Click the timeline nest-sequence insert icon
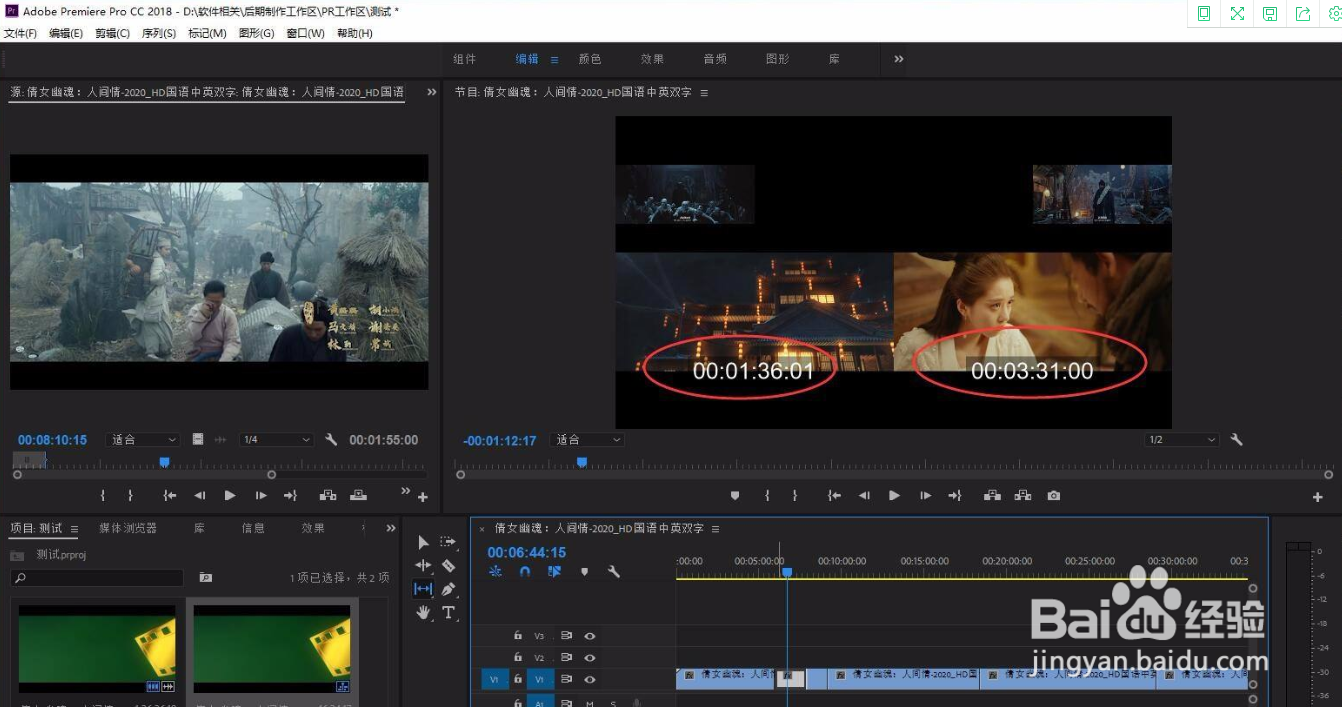Image resolution: width=1342 pixels, height=707 pixels. (x=496, y=572)
